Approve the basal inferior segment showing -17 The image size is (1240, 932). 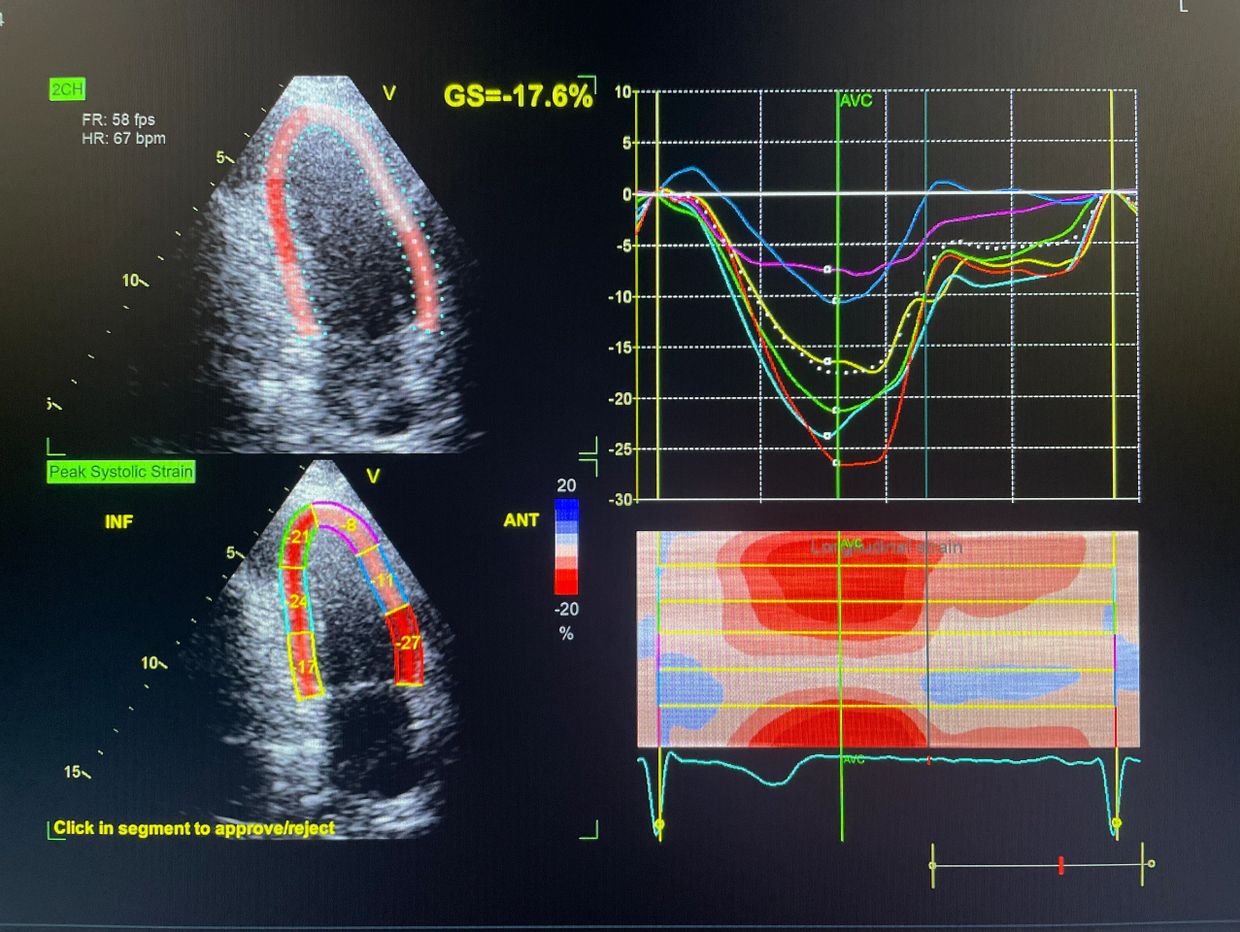(x=306, y=665)
